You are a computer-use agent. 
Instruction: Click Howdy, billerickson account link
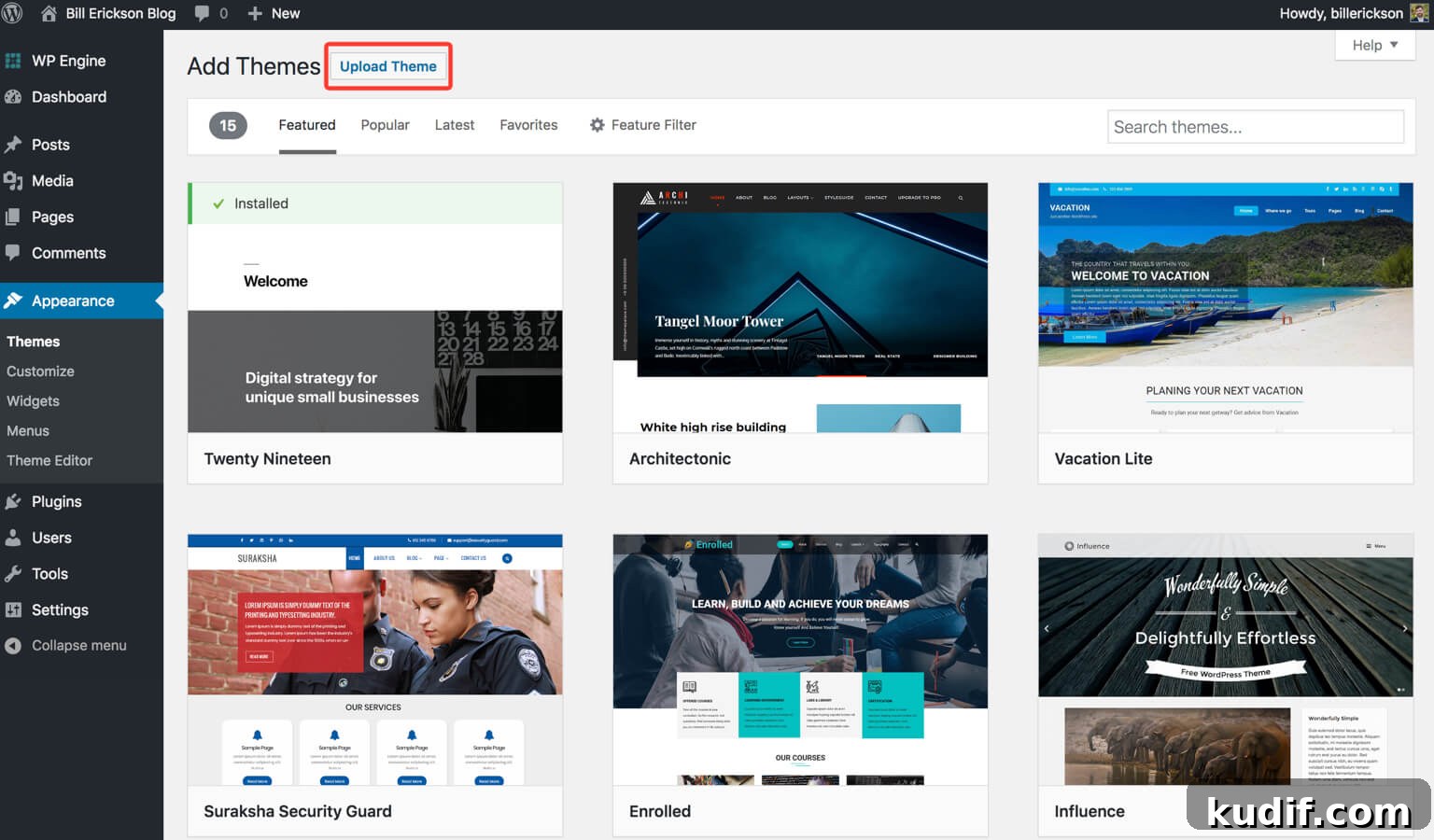tap(1341, 13)
